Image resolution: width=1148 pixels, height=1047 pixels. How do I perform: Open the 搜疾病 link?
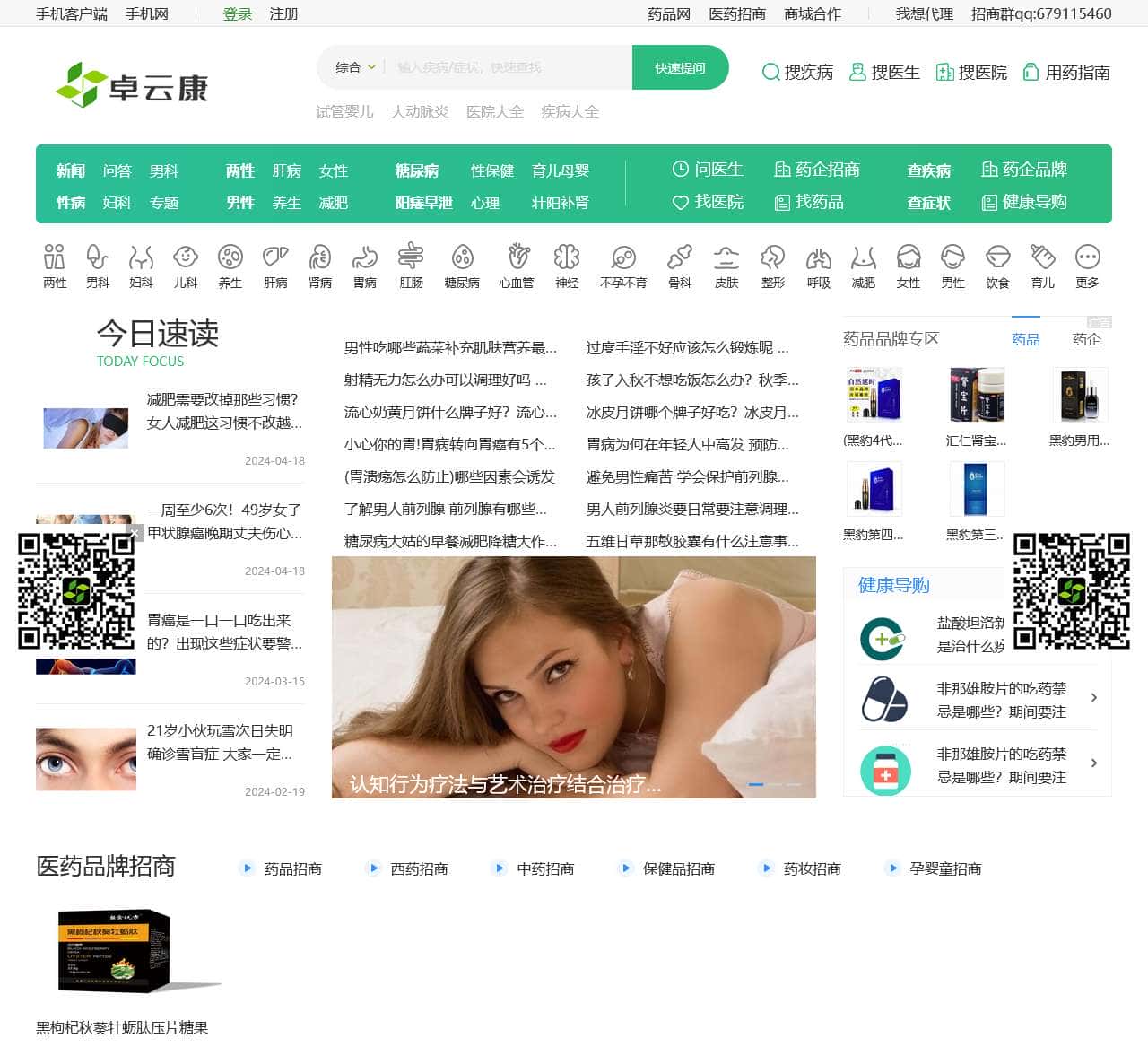(x=797, y=72)
